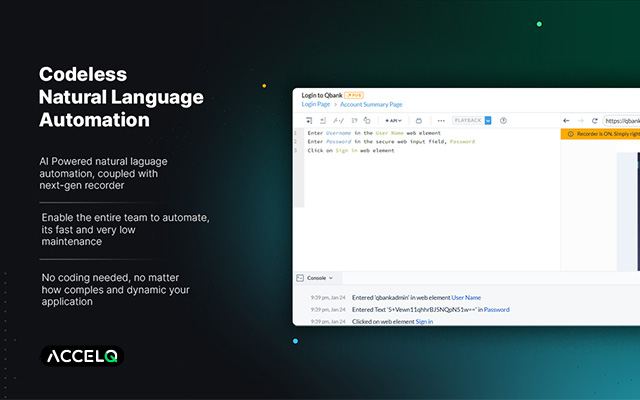The height and width of the screenshot is (400, 640).
Task: Click the Password link in console log
Action: tap(496, 310)
